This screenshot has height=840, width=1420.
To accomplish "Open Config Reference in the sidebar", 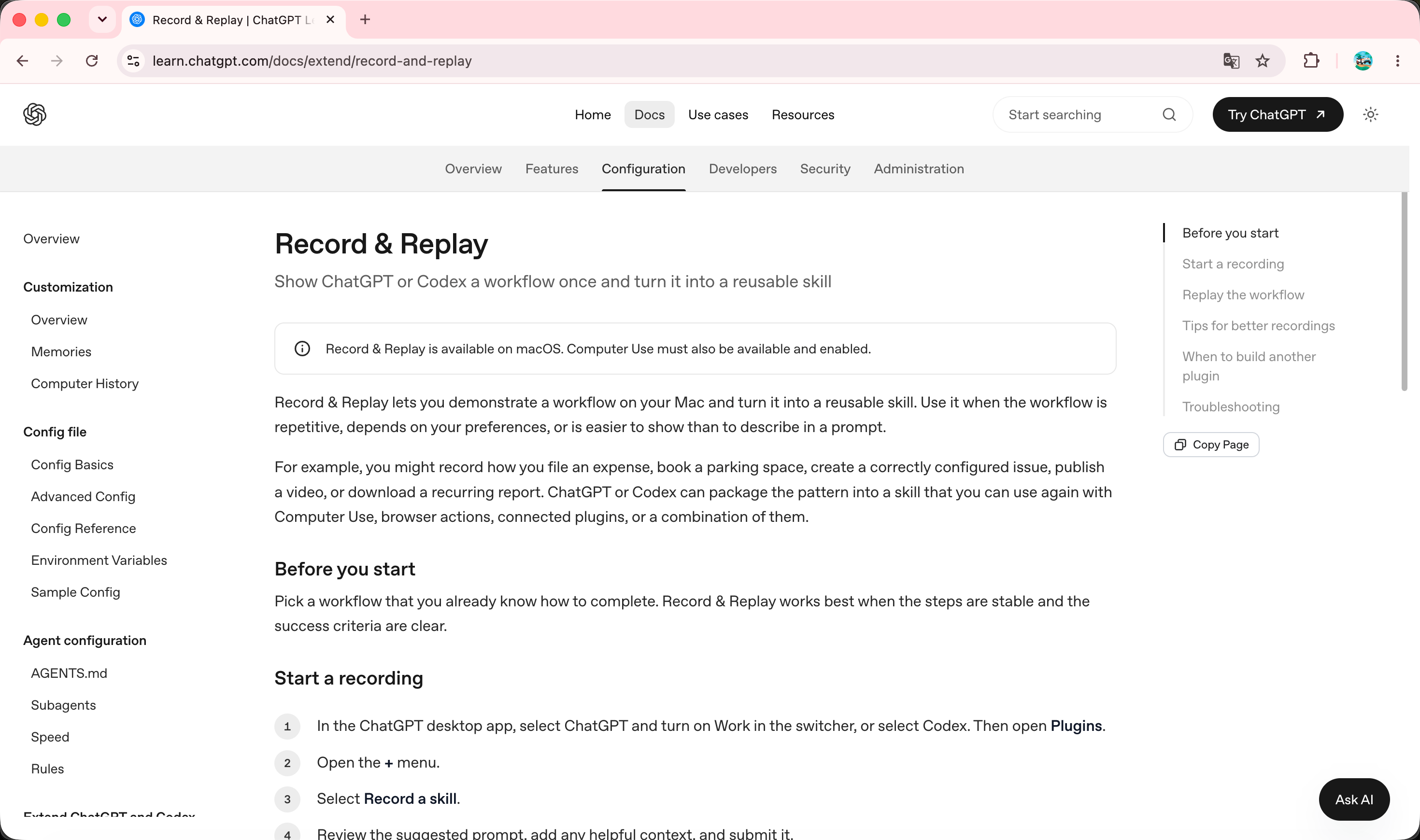I will (x=83, y=528).
